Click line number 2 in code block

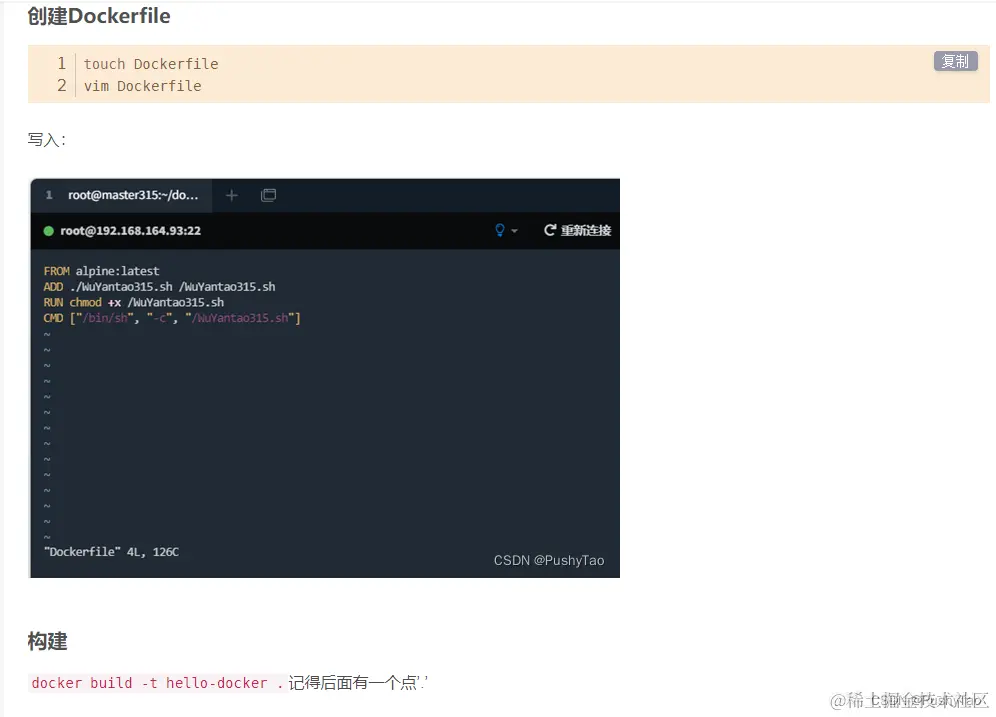(x=62, y=85)
